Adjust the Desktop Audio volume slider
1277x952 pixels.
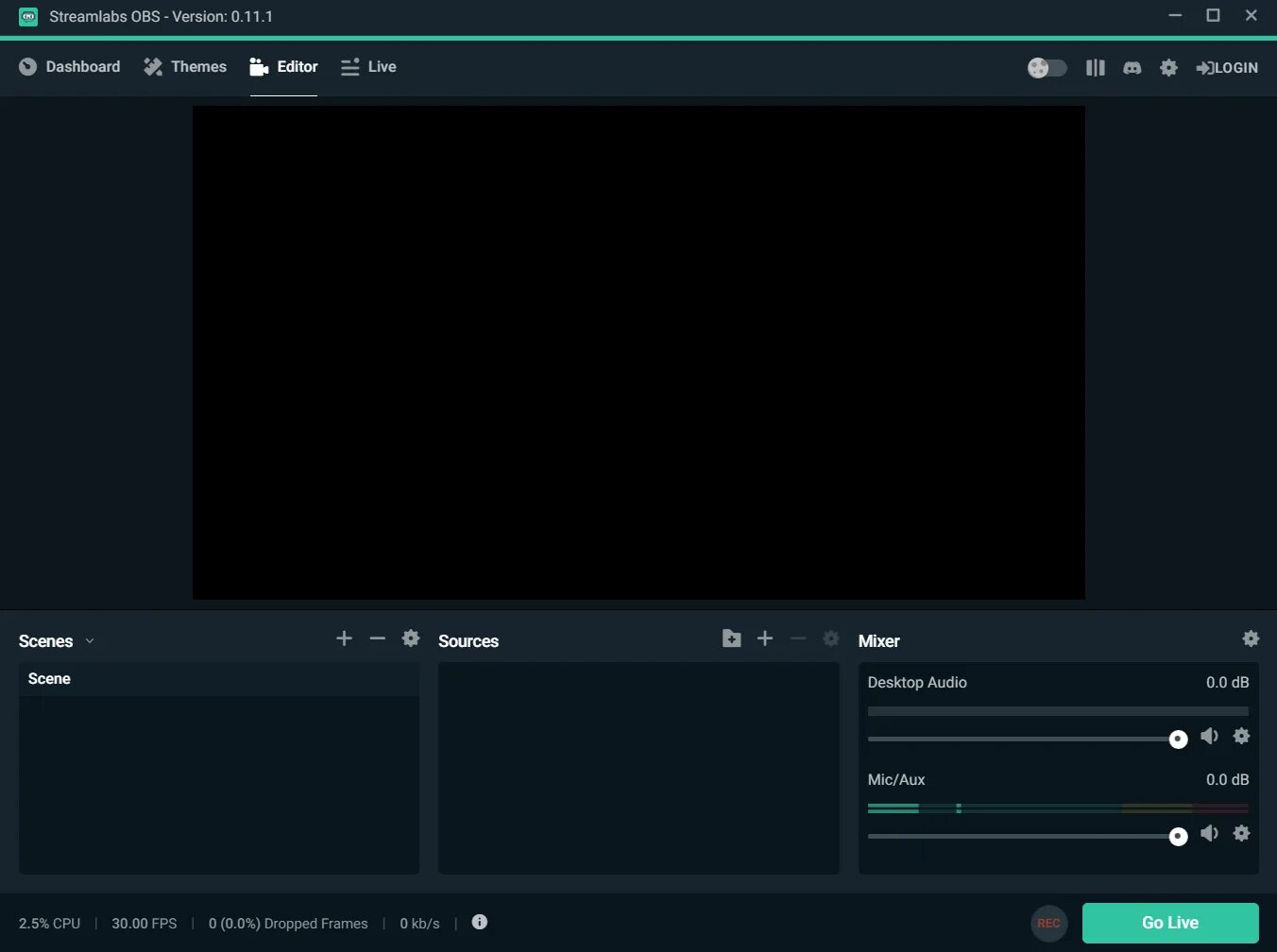click(1028, 739)
